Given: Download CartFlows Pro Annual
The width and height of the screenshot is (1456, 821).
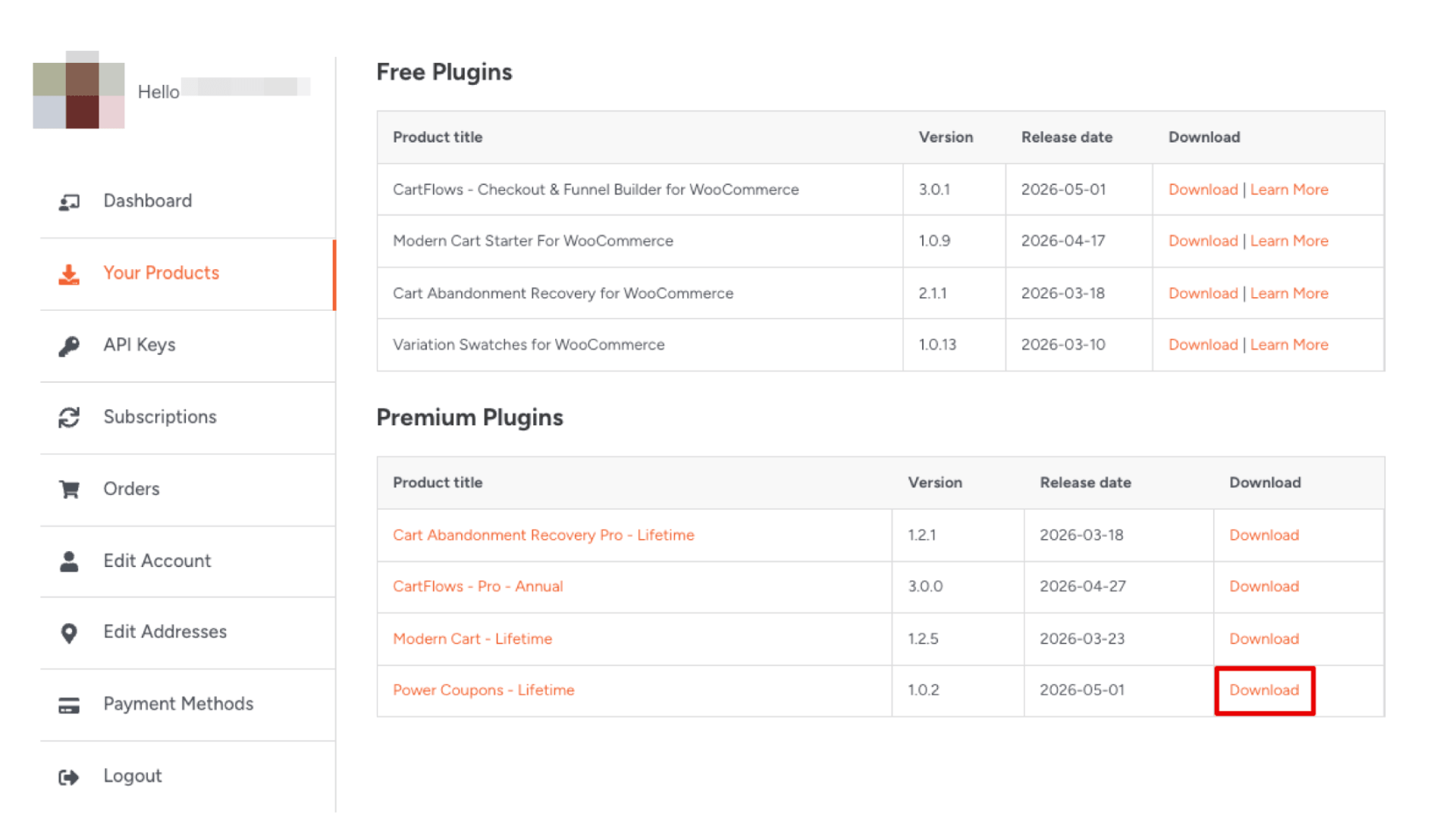Looking at the screenshot, I should (1264, 587).
